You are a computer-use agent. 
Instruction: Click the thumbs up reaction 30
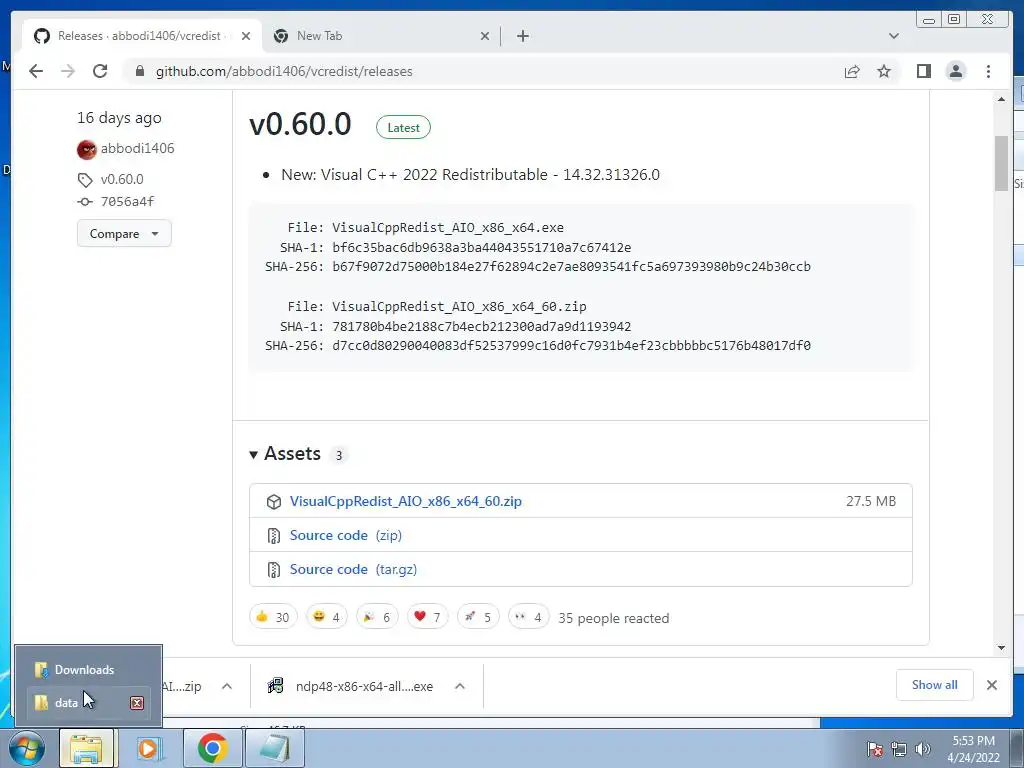(273, 616)
